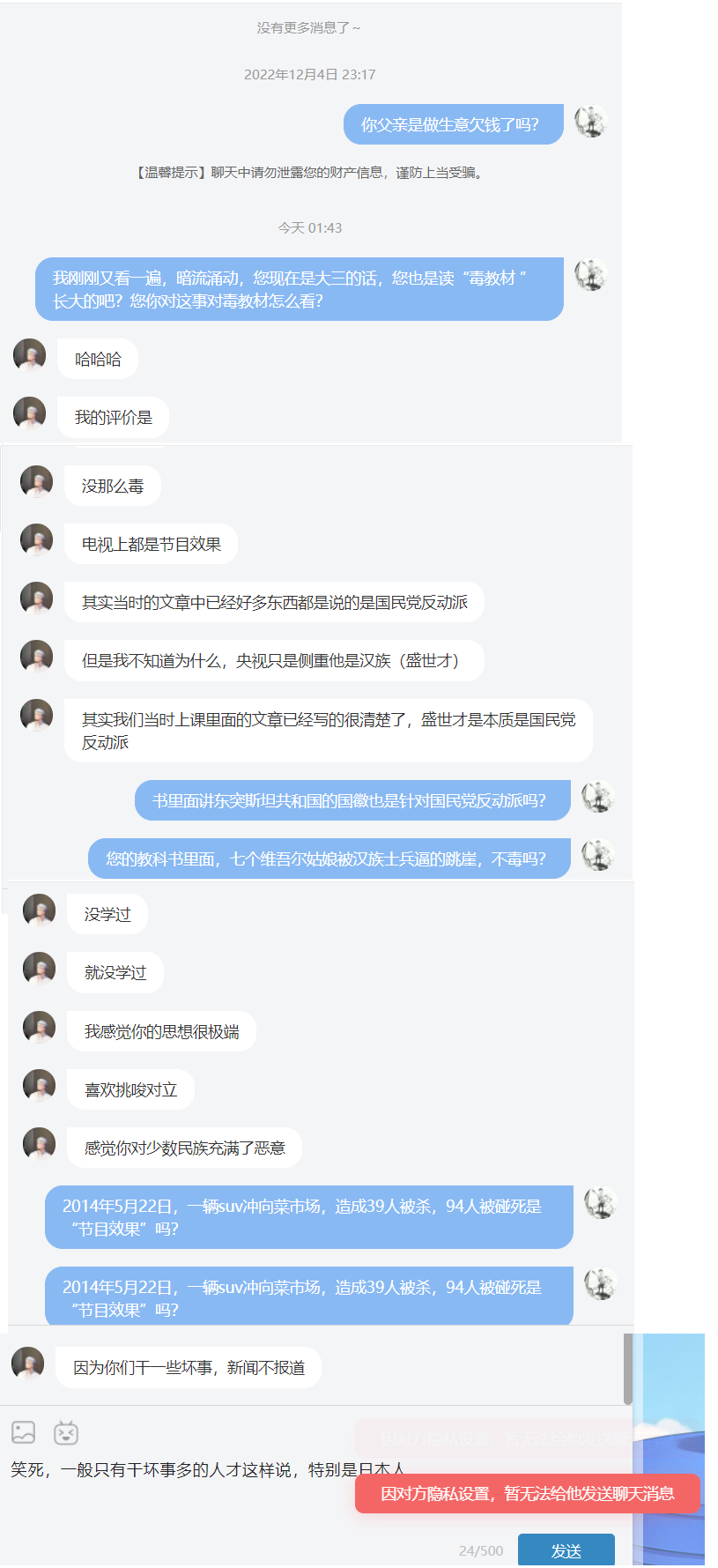Click the 没有更多消息了 notice at top
Viewport: 718px width, 1568px height.
pos(308,28)
